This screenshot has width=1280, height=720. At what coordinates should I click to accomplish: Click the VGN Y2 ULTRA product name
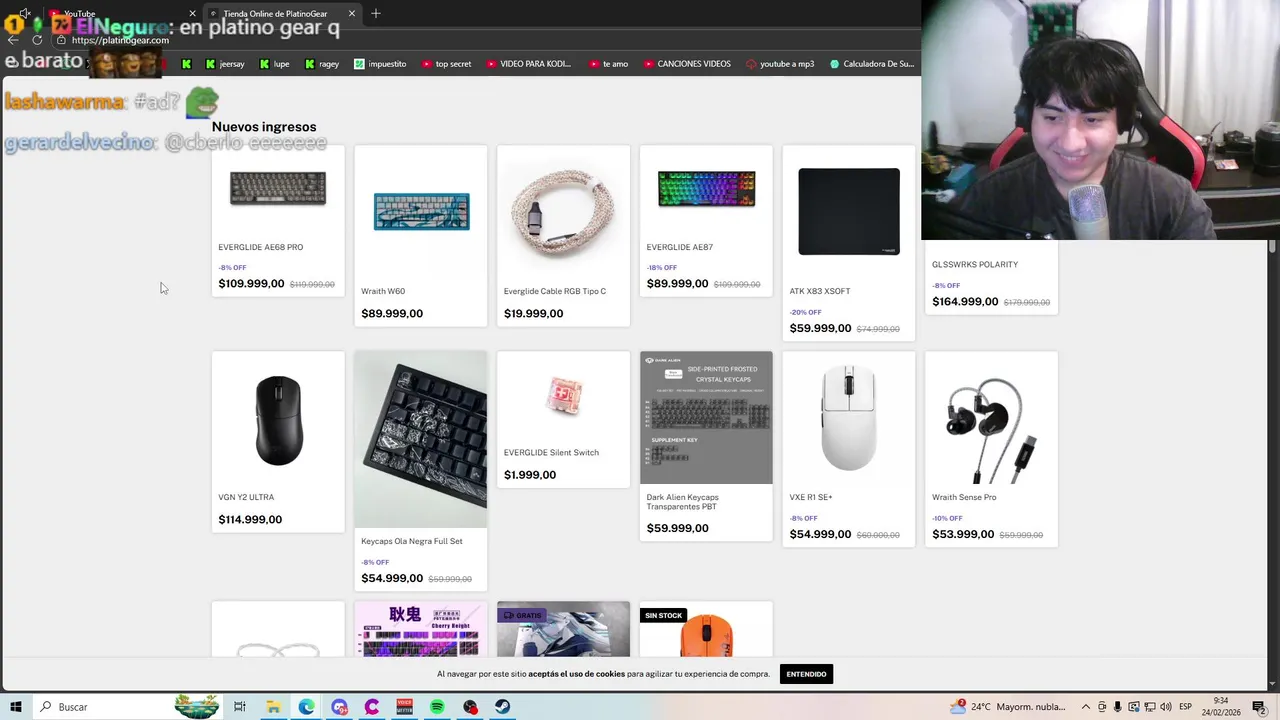tap(246, 497)
